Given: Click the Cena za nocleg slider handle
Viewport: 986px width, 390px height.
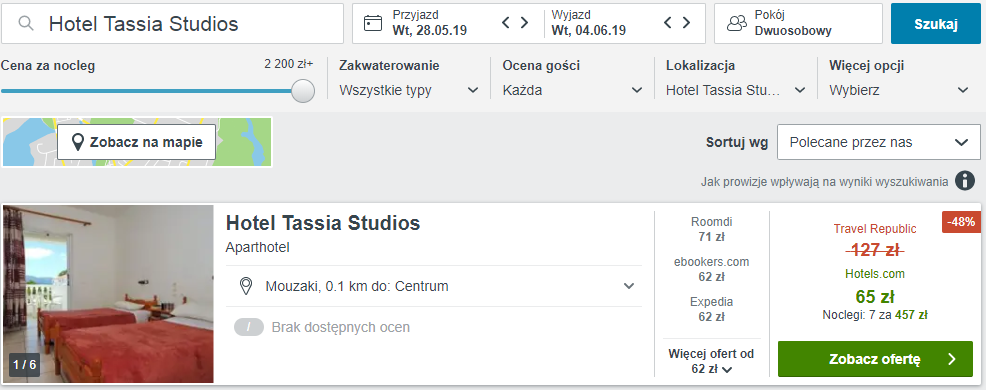Looking at the screenshot, I should 304,91.
